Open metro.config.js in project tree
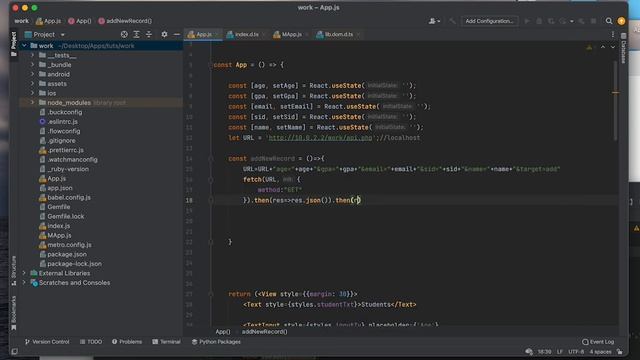 pos(69,244)
